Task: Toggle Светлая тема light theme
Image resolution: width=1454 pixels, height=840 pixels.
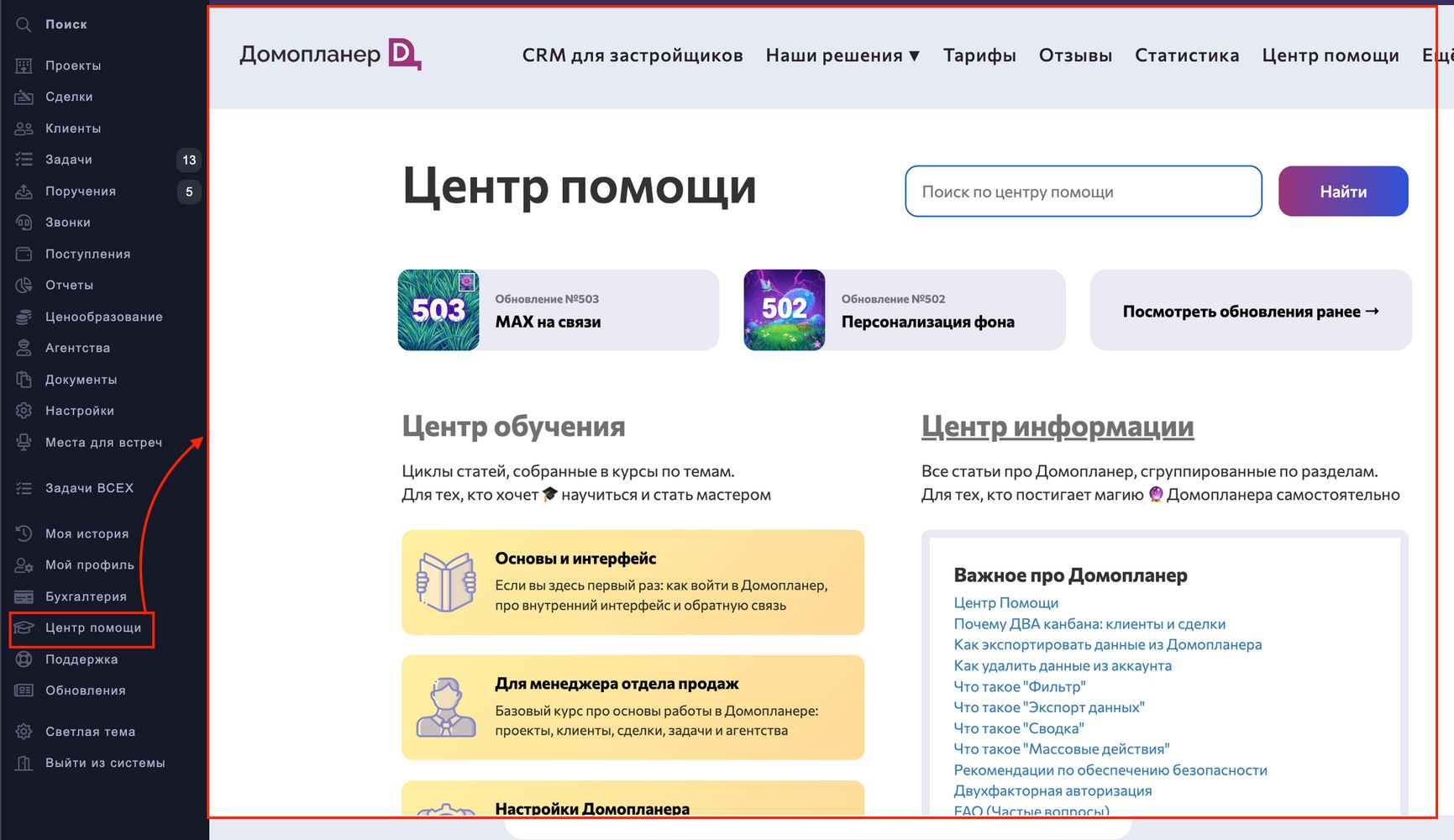Action: click(x=90, y=732)
